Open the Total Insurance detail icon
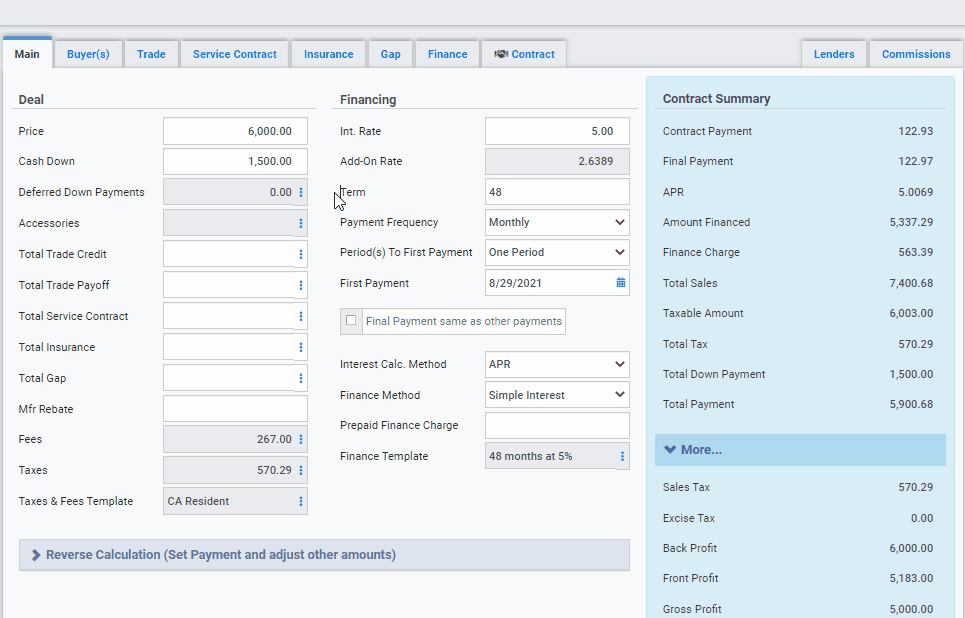965x618 pixels. click(301, 346)
